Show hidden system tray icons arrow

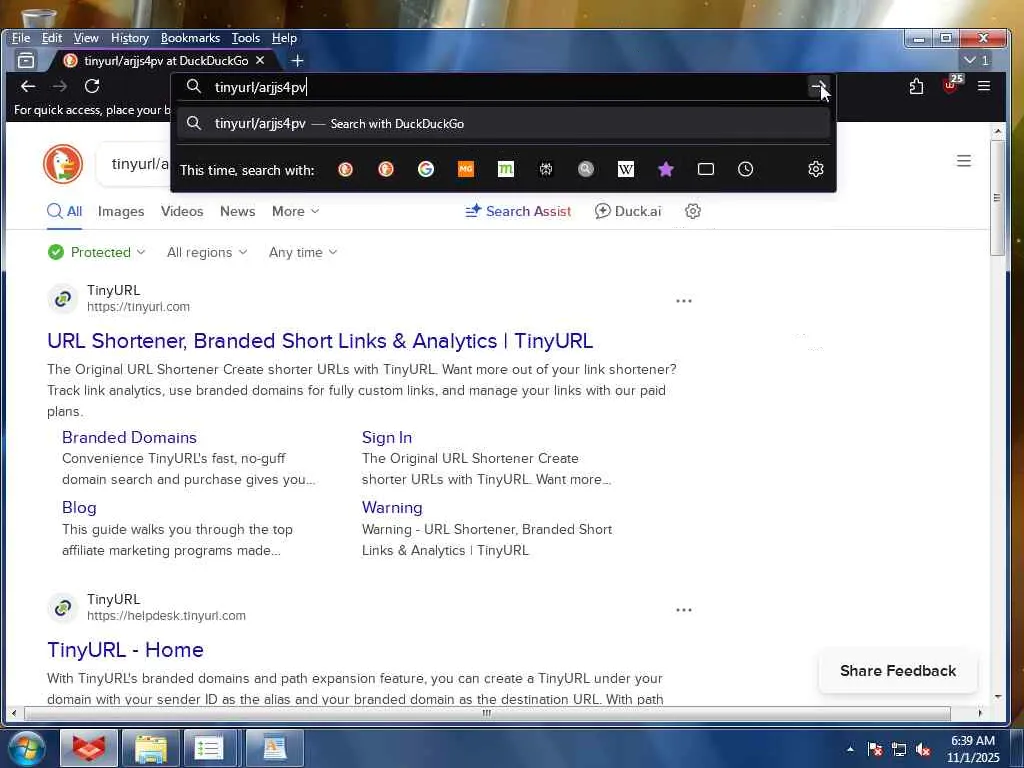pyautogui.click(x=850, y=749)
